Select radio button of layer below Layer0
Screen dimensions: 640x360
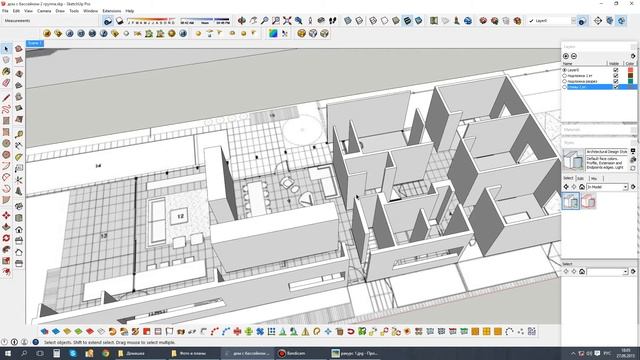click(565, 76)
